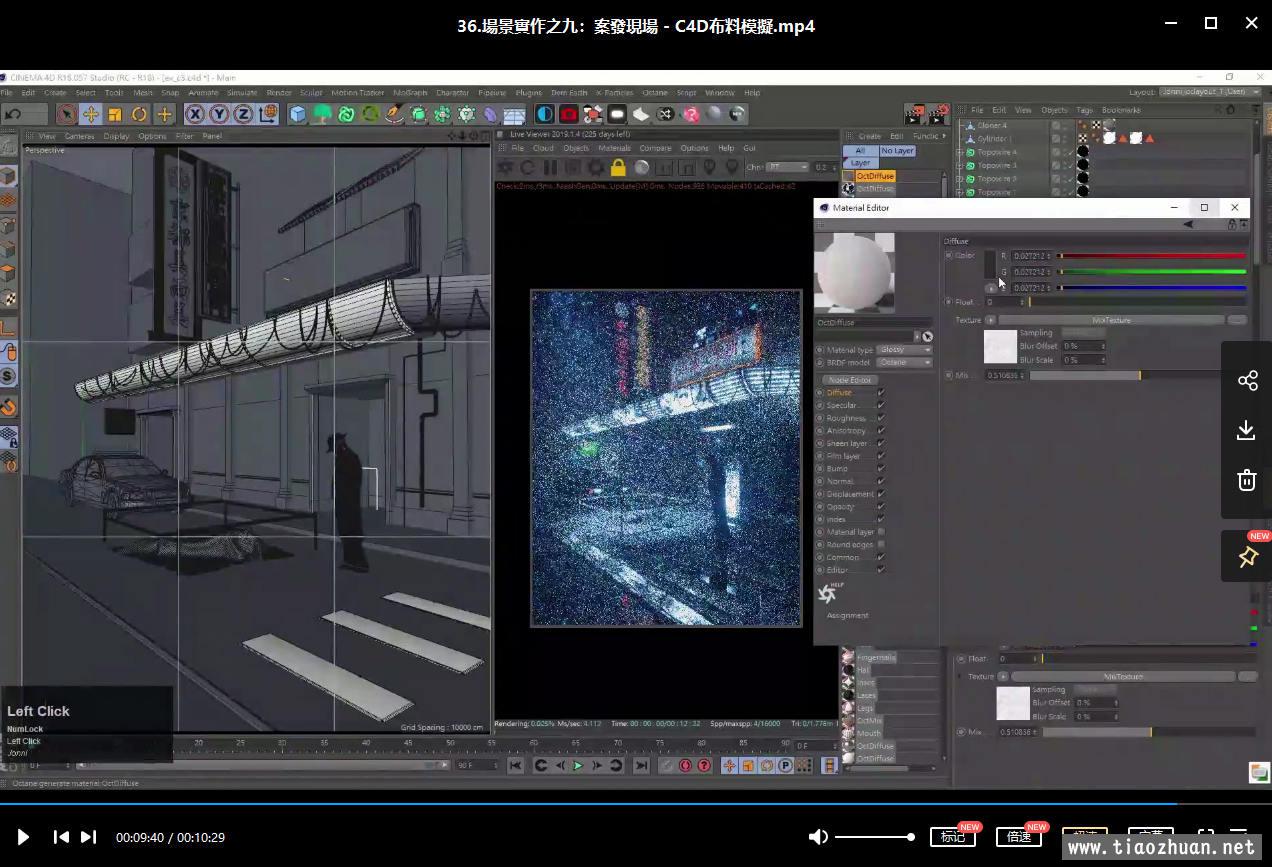Click the Material Editor padlock icon
This screenshot has width=1272, height=867.
tap(1232, 224)
